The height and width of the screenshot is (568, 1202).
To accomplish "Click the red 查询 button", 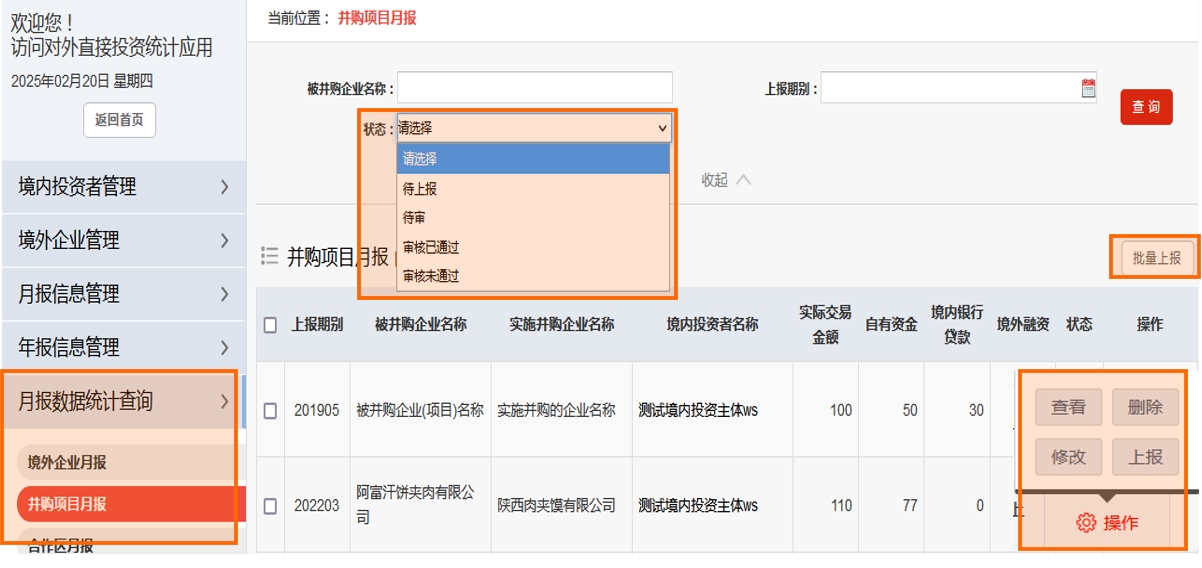I will pos(1146,107).
